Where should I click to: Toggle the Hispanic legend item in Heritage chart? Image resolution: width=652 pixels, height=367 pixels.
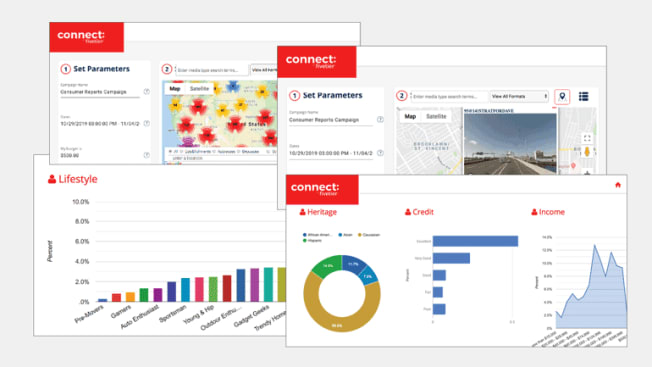[x=312, y=241]
